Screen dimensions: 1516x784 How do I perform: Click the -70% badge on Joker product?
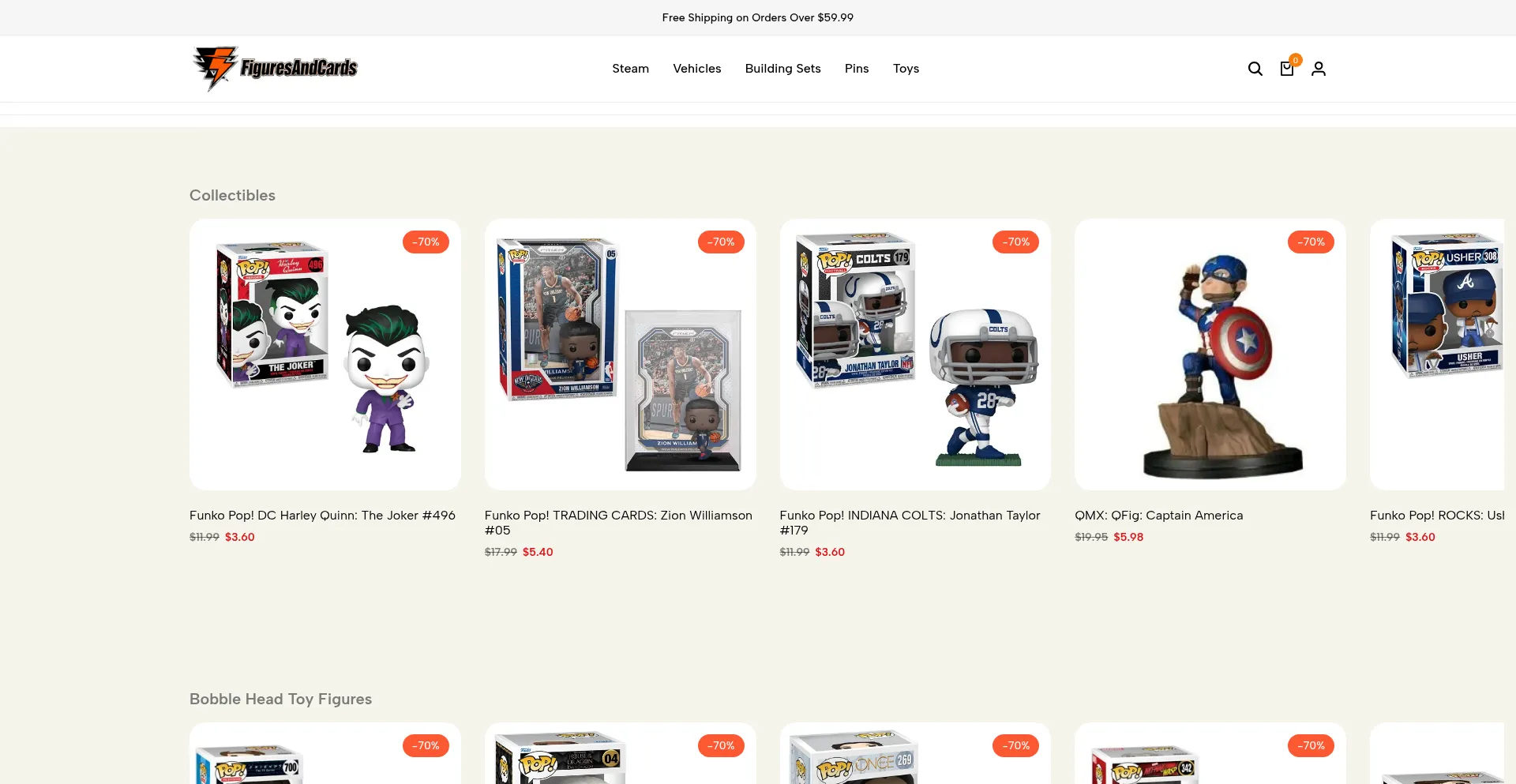pyautogui.click(x=426, y=242)
